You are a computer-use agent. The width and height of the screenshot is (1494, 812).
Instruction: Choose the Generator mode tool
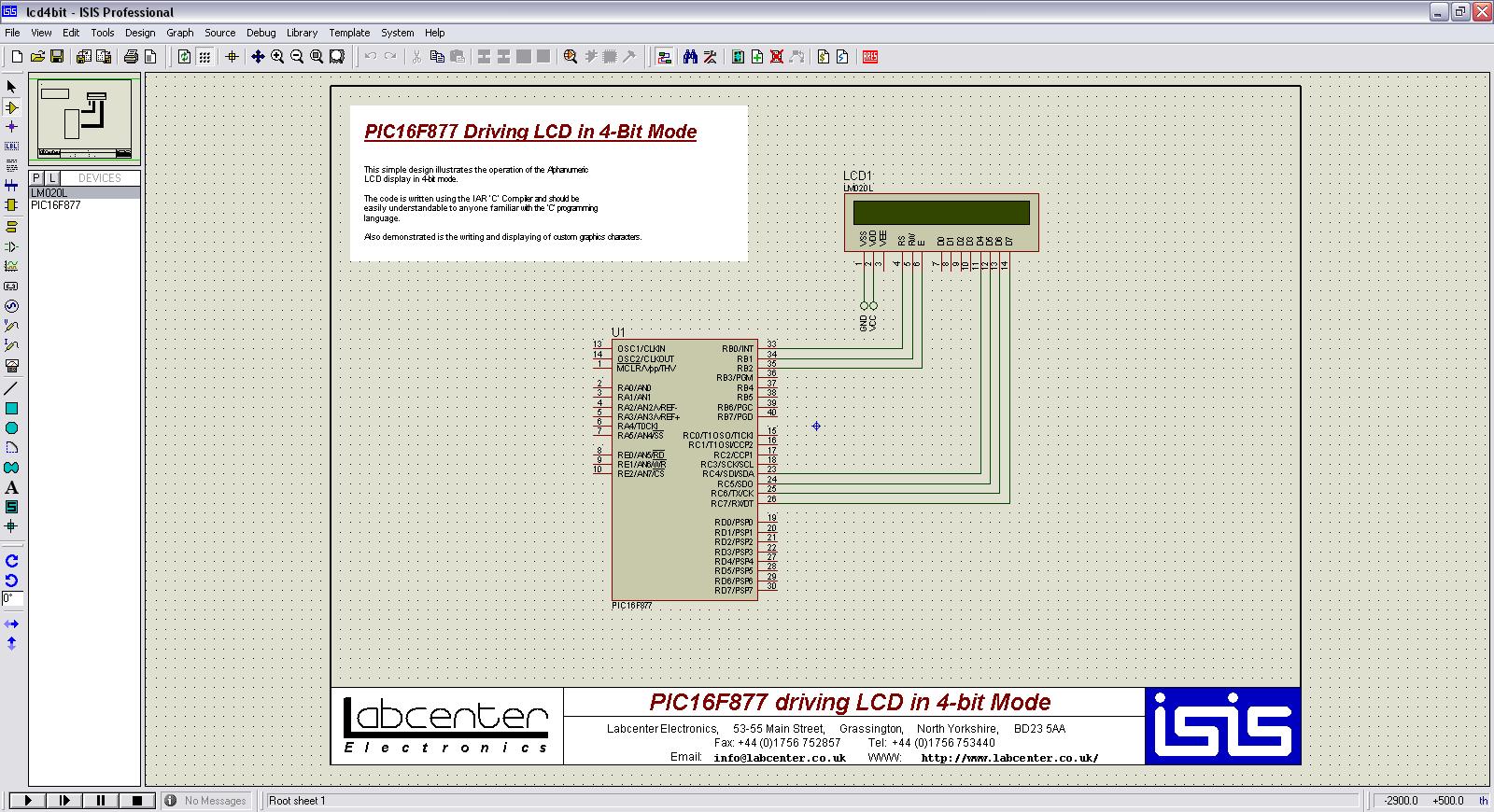click(x=11, y=306)
